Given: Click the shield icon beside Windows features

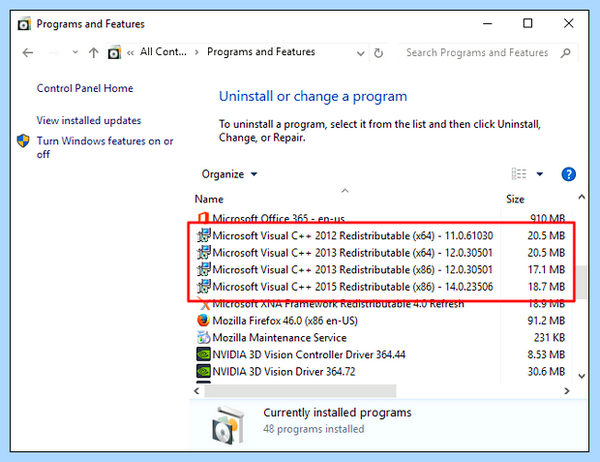Looking at the screenshot, I should [x=23, y=141].
